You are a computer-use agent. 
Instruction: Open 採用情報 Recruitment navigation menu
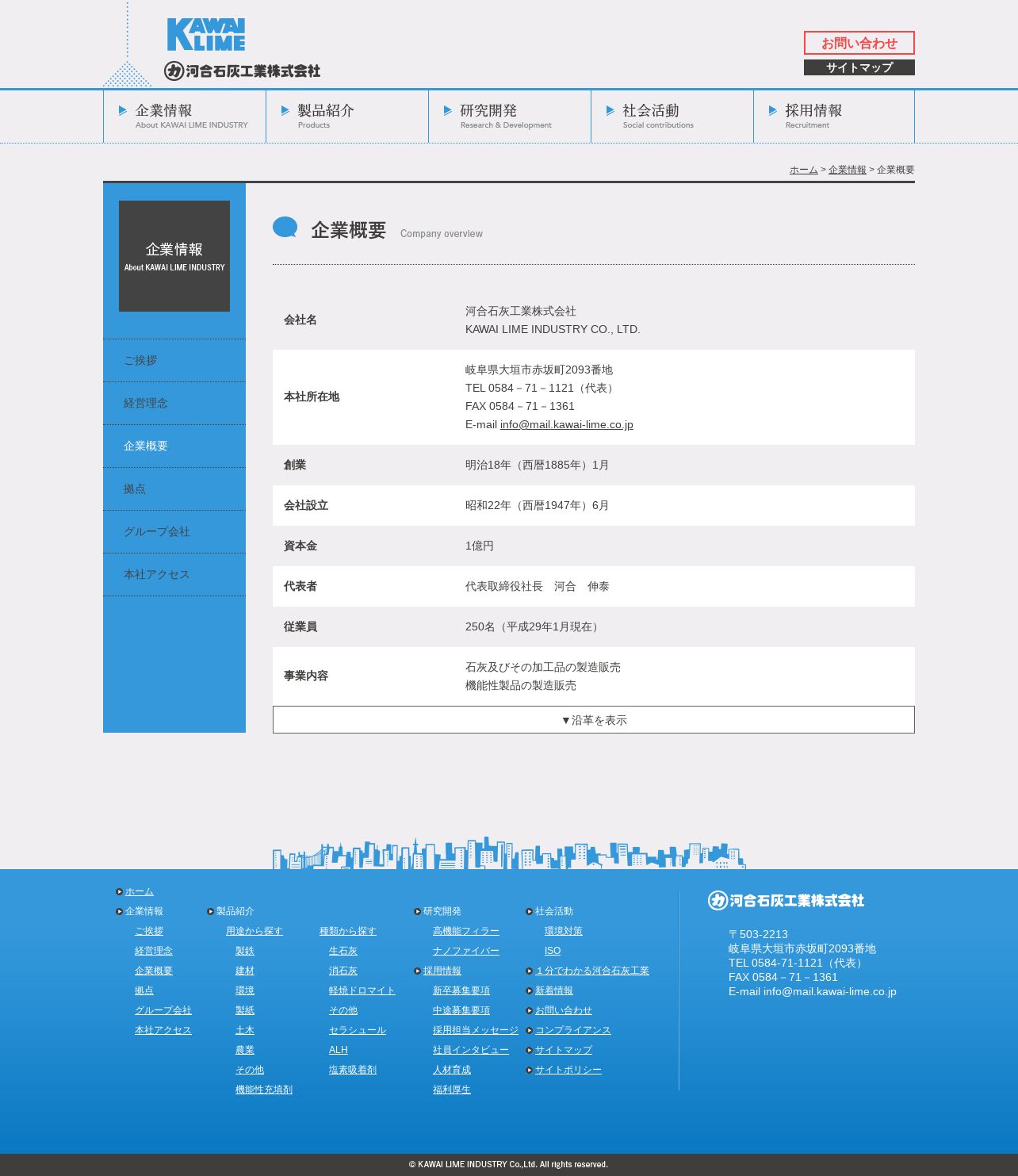(x=834, y=116)
